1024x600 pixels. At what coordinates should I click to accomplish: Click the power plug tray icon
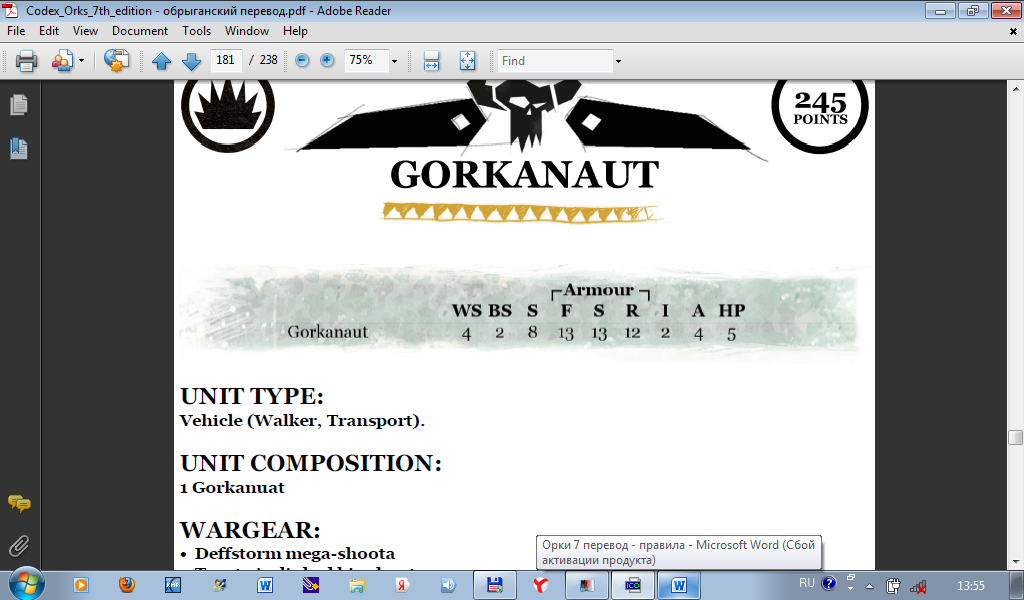coord(893,586)
